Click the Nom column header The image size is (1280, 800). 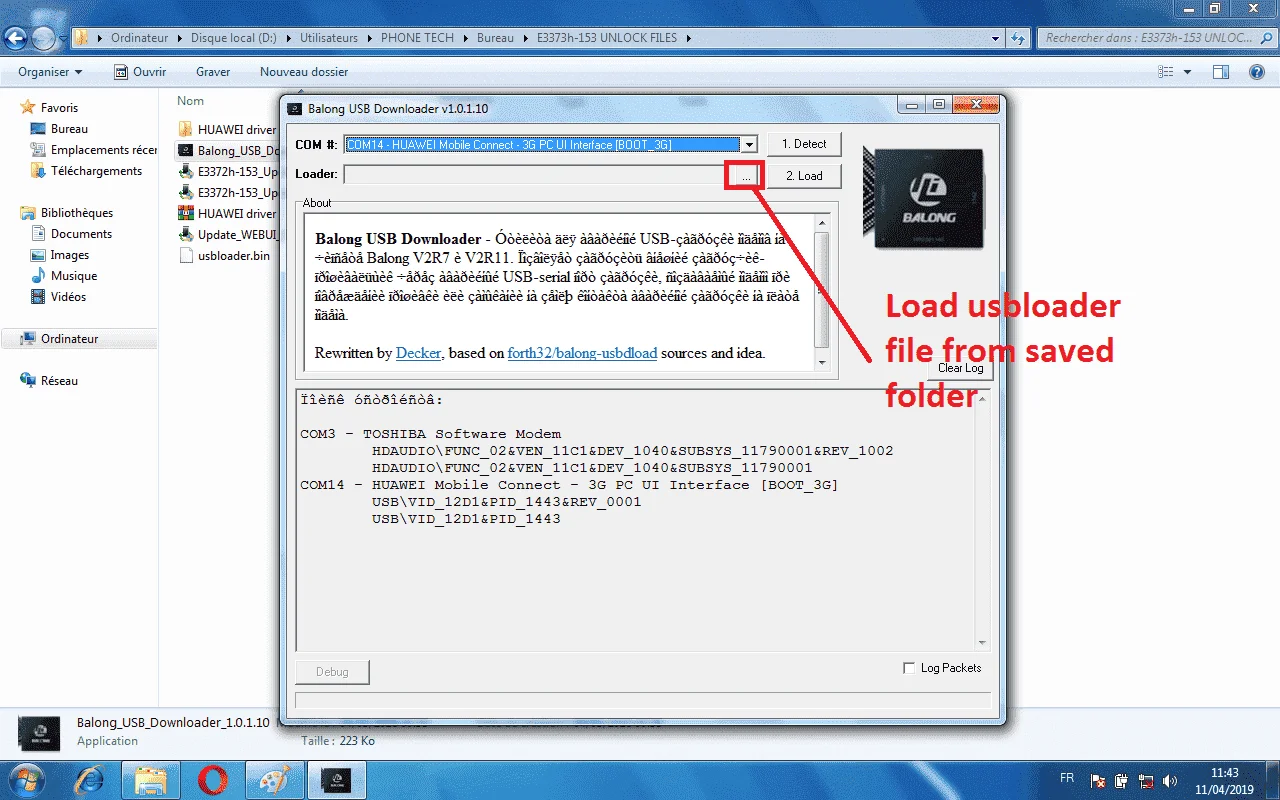click(x=191, y=101)
